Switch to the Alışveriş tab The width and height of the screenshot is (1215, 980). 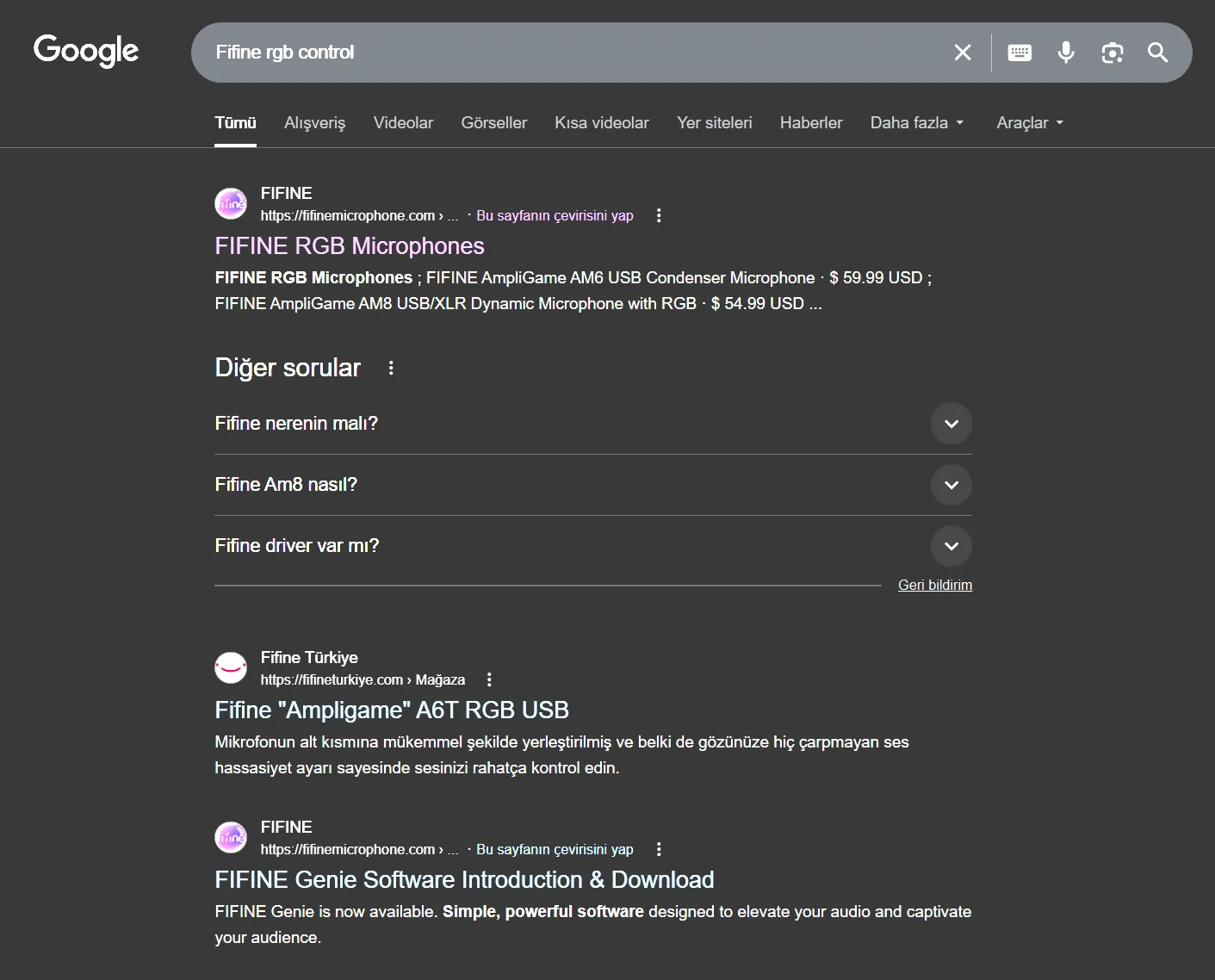pos(314,123)
